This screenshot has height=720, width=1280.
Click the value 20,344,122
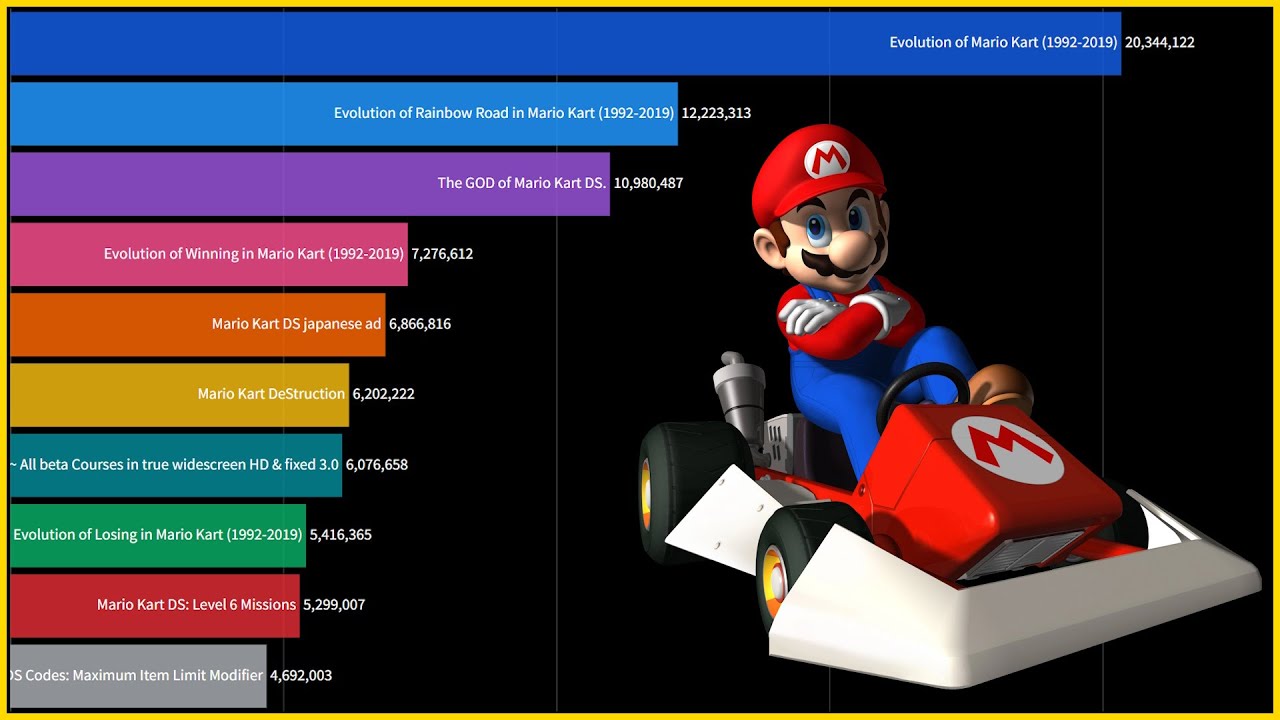(1160, 43)
